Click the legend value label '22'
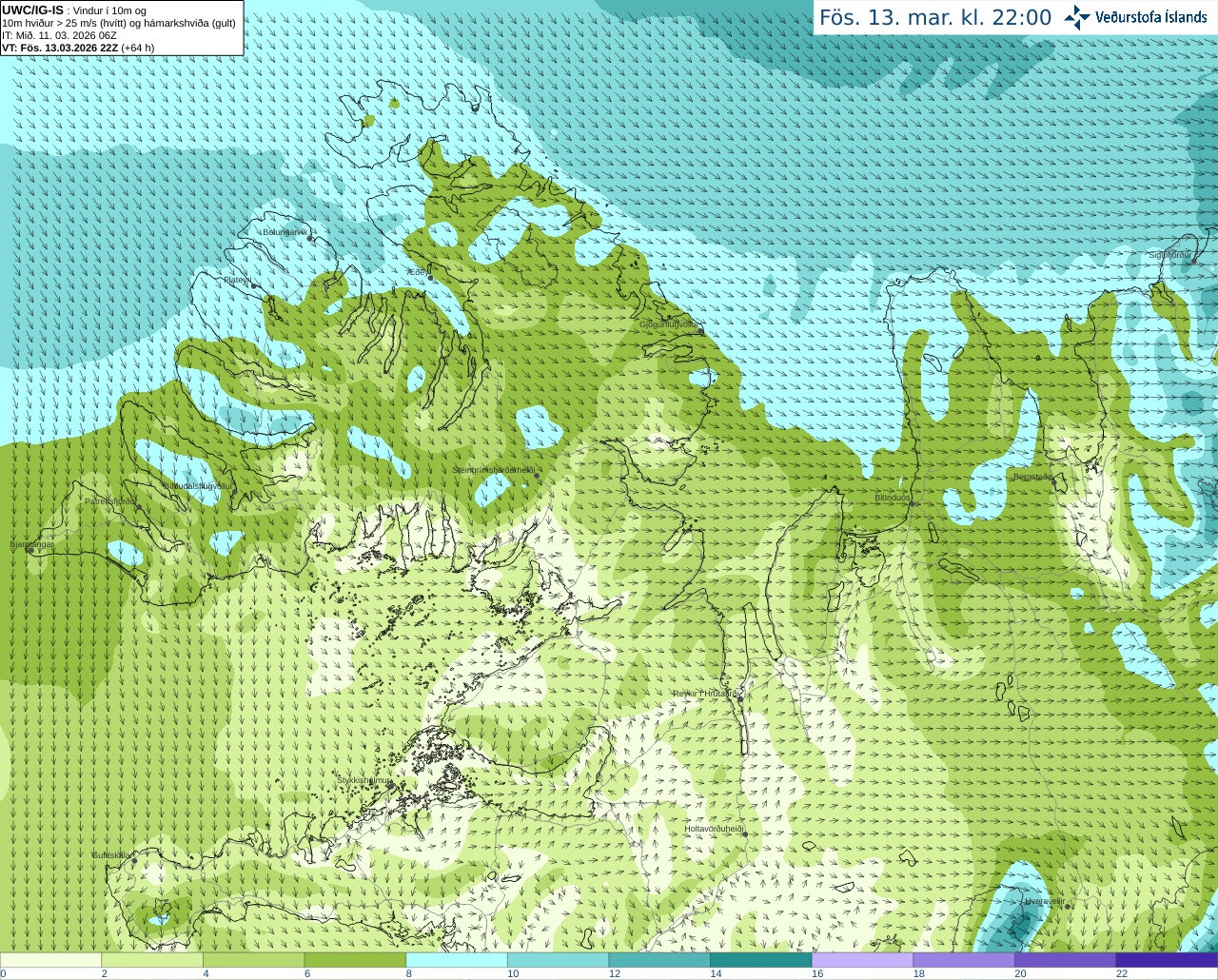 (1122, 973)
